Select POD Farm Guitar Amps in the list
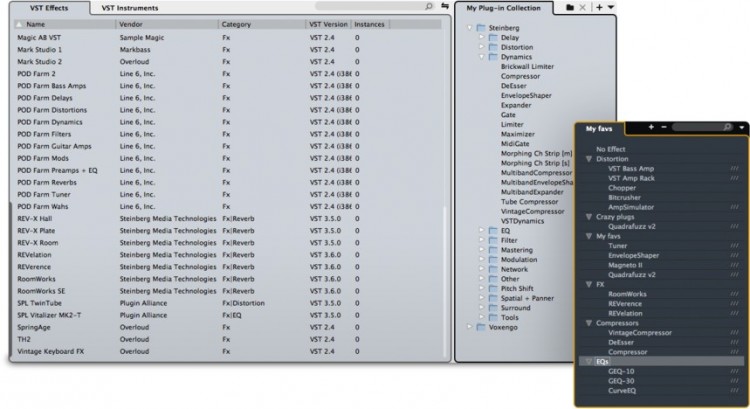The image size is (750, 409). click(x=229, y=146)
